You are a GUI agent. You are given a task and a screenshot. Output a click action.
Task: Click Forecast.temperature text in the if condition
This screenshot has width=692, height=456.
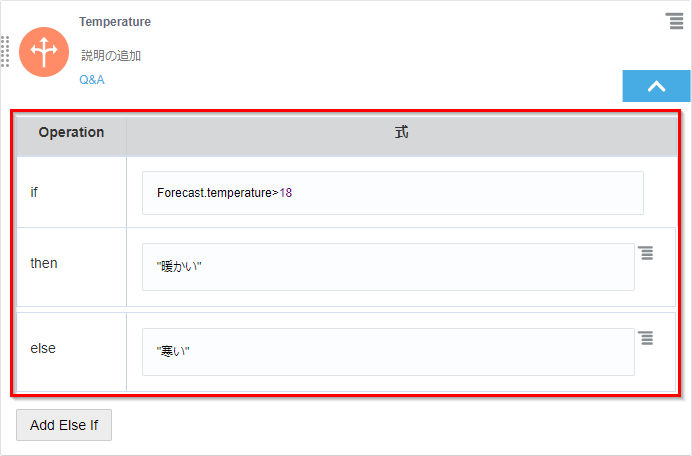(213, 193)
